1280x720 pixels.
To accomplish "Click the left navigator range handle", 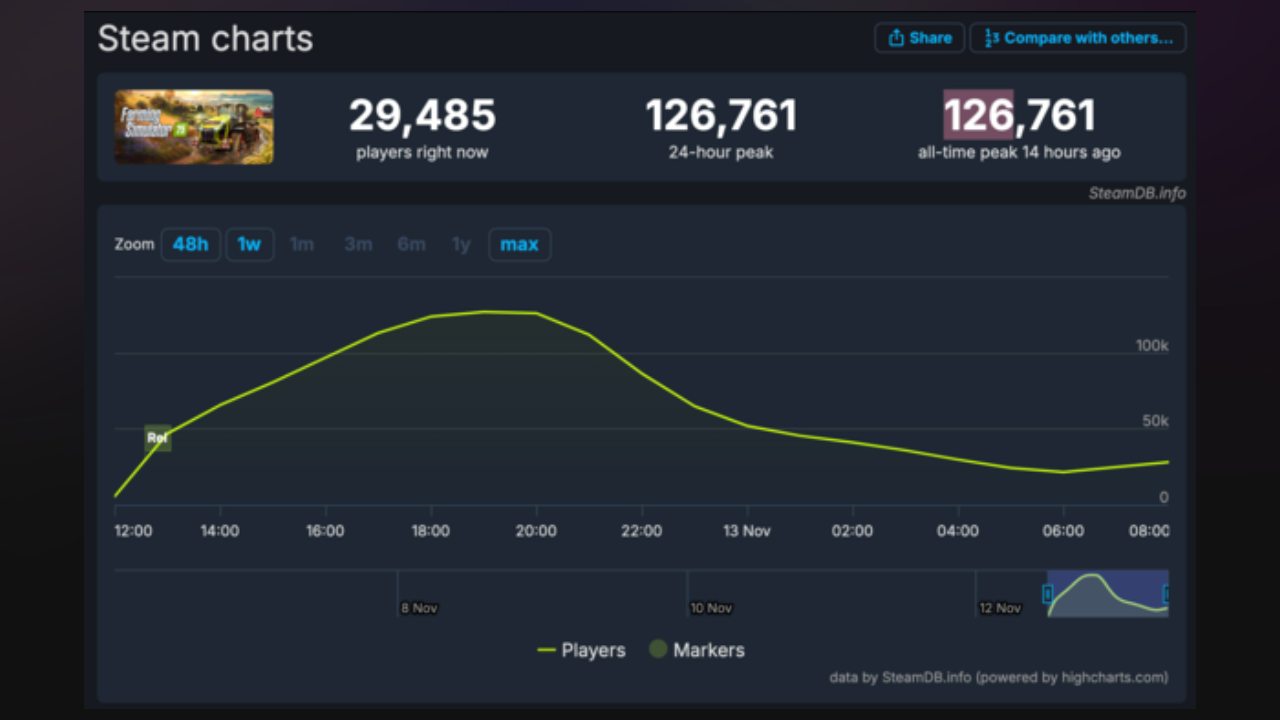I will pyautogui.click(x=1048, y=594).
